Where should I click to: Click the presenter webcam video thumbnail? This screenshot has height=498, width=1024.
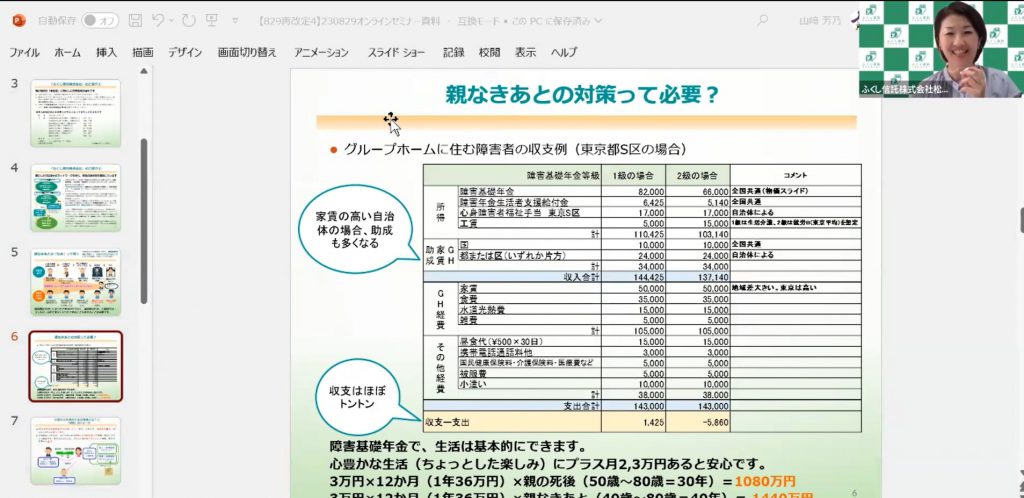pos(941,49)
